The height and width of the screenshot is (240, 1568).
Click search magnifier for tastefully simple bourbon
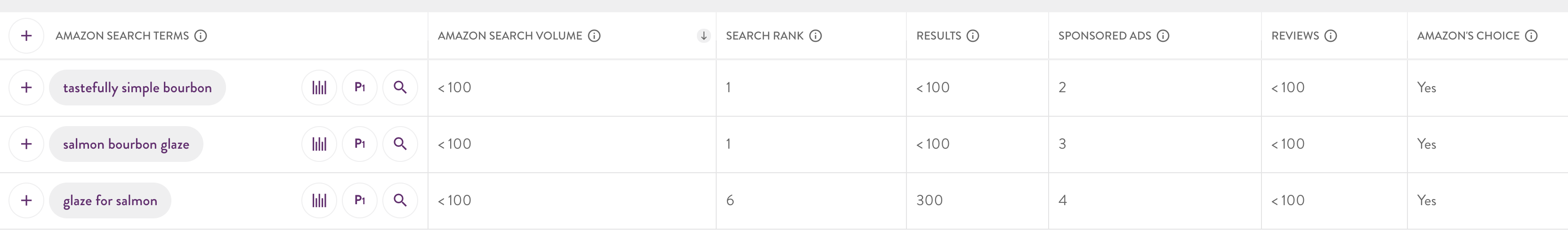400,88
